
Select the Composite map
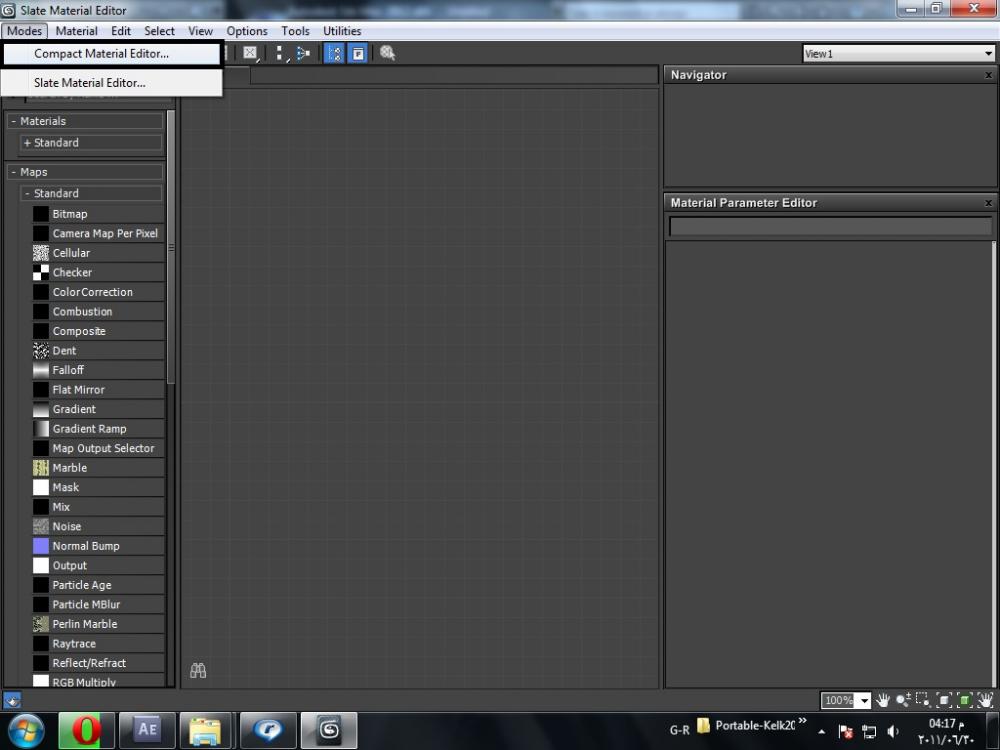(x=98, y=331)
